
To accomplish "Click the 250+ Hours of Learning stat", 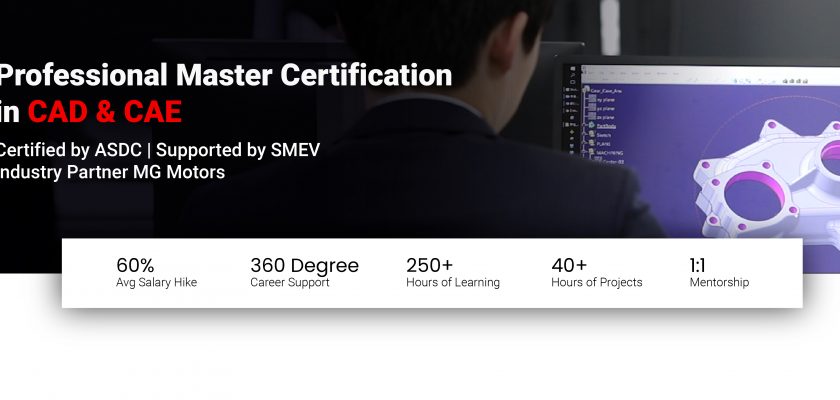I will click(453, 273).
